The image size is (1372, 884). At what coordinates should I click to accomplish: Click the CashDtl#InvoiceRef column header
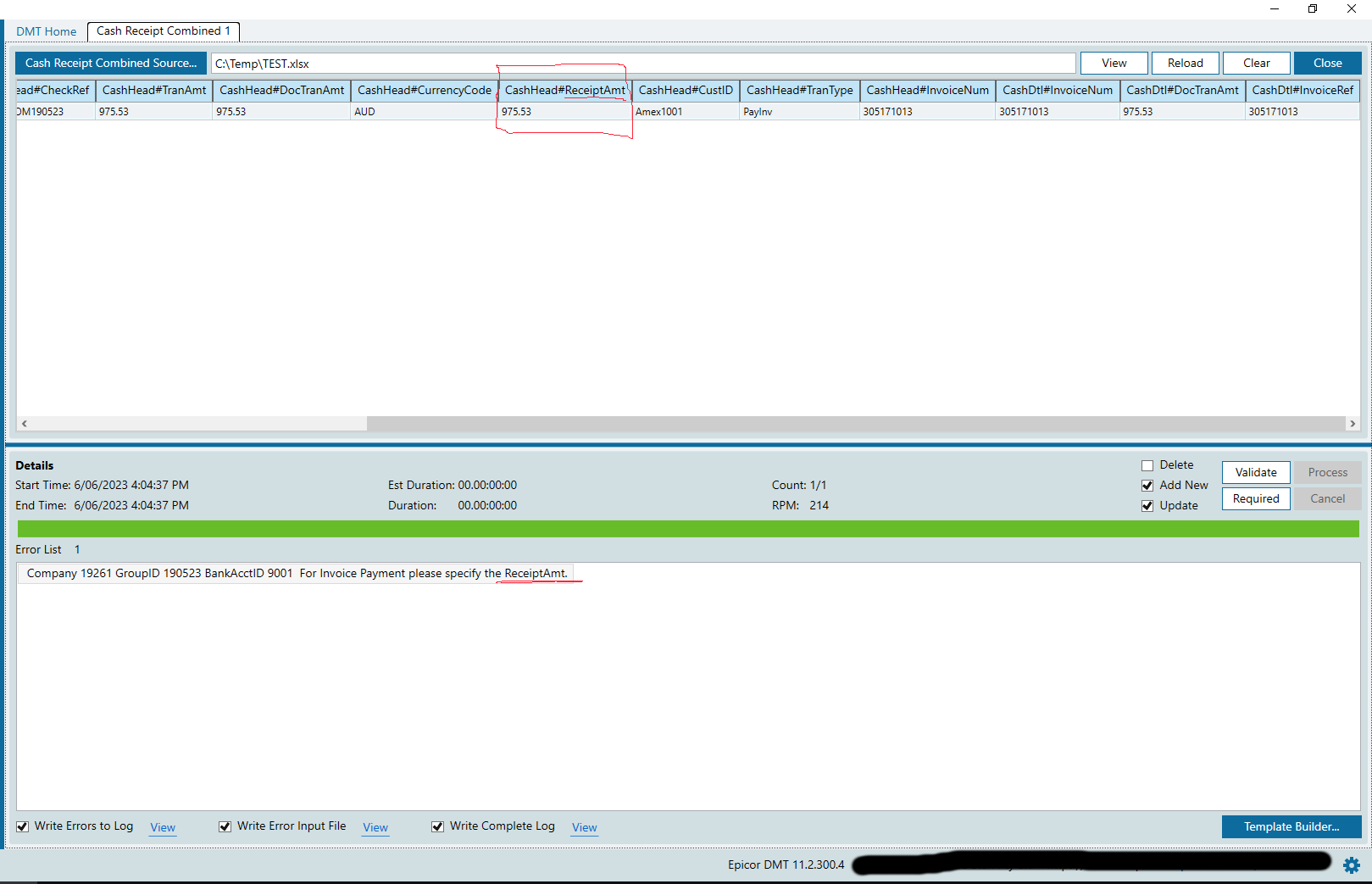point(1303,90)
